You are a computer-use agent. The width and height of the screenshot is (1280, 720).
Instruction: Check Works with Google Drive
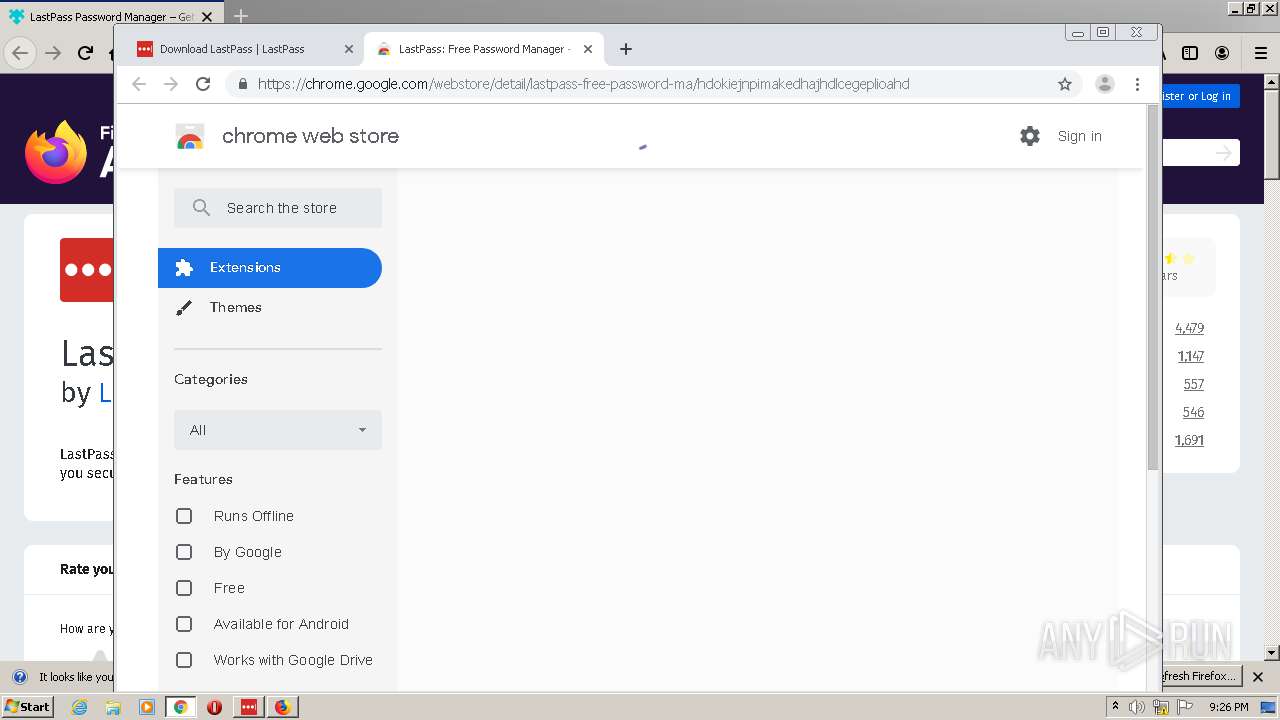point(184,660)
